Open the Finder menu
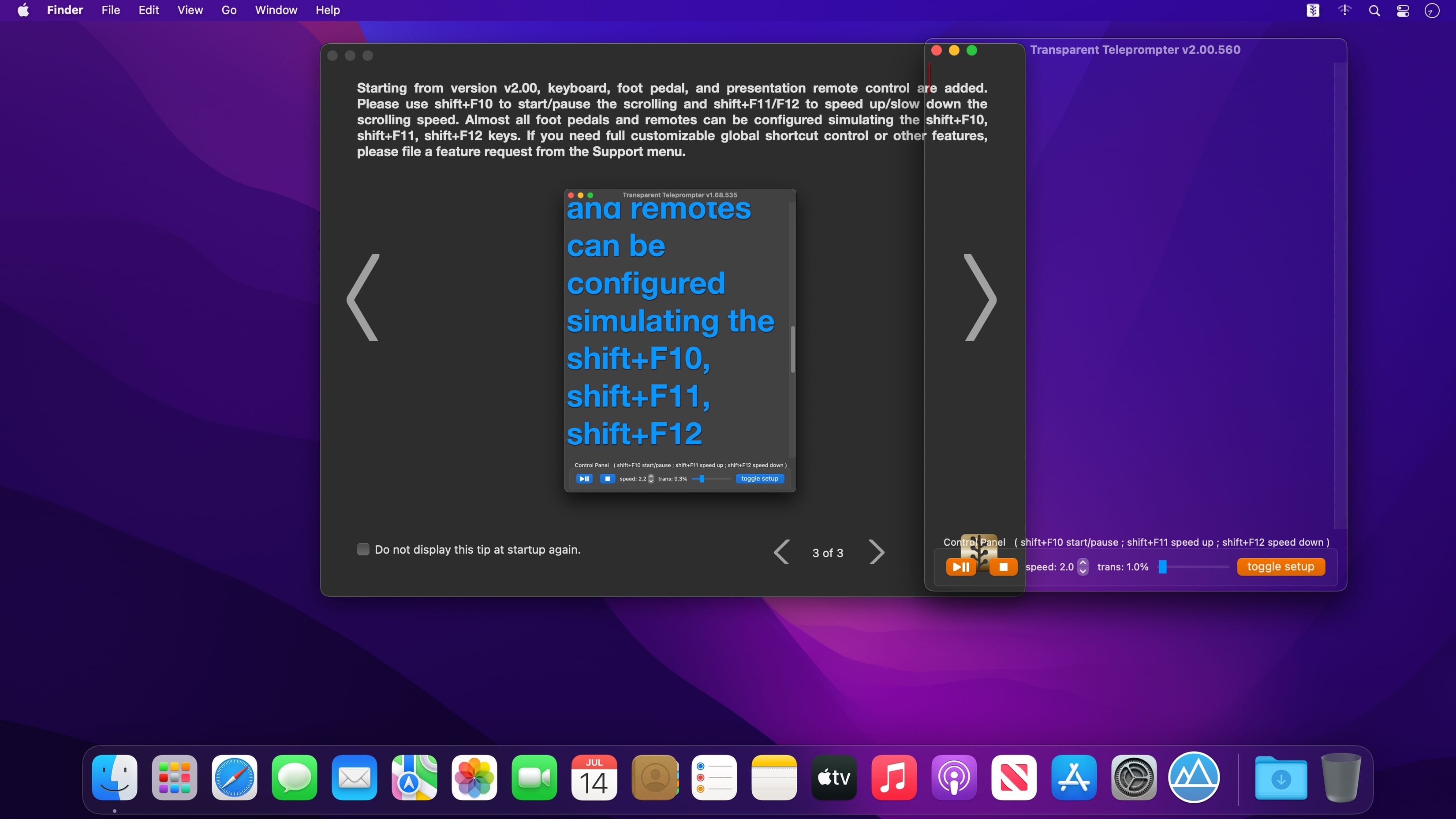This screenshot has height=819, width=1456. tap(65, 10)
